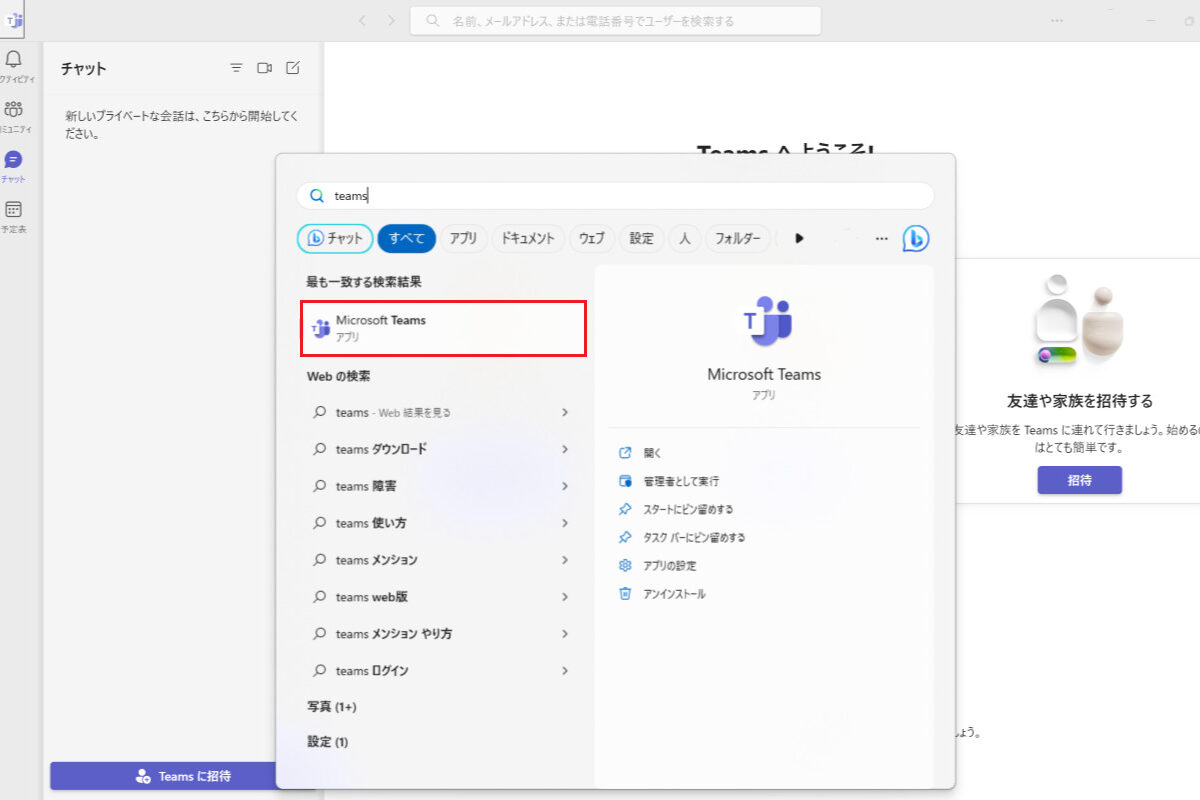Screen dimensions: 1200x800
Task: Open Community icon in Teams sidebar
Action: click(14, 110)
